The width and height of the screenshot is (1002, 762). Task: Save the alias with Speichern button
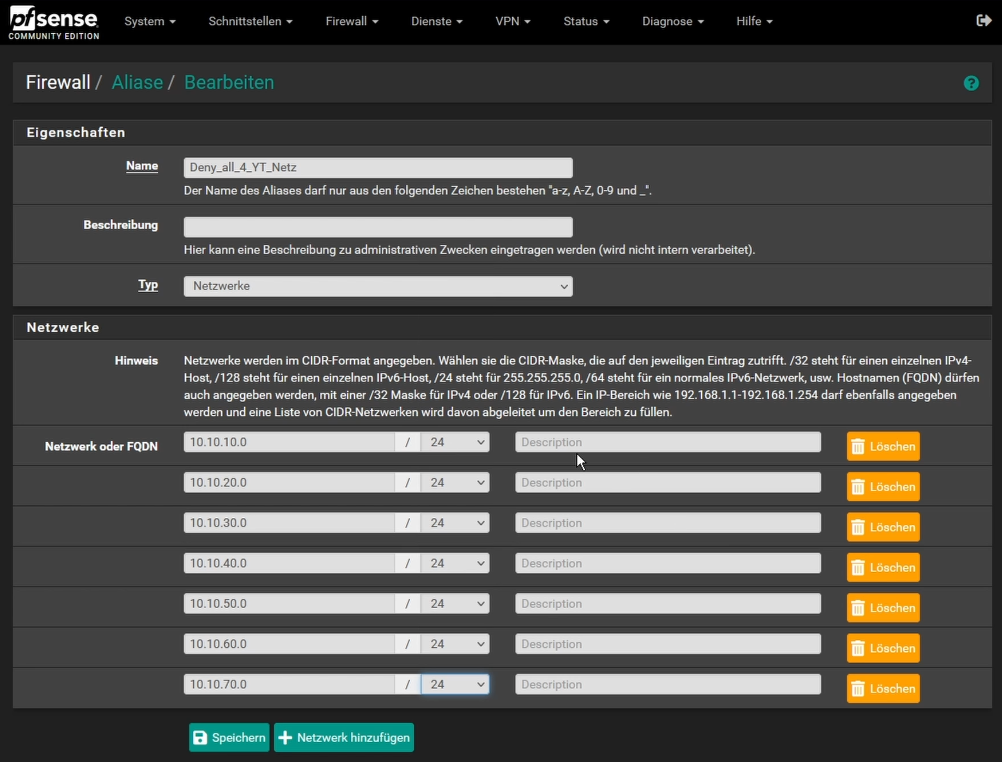[229, 738]
